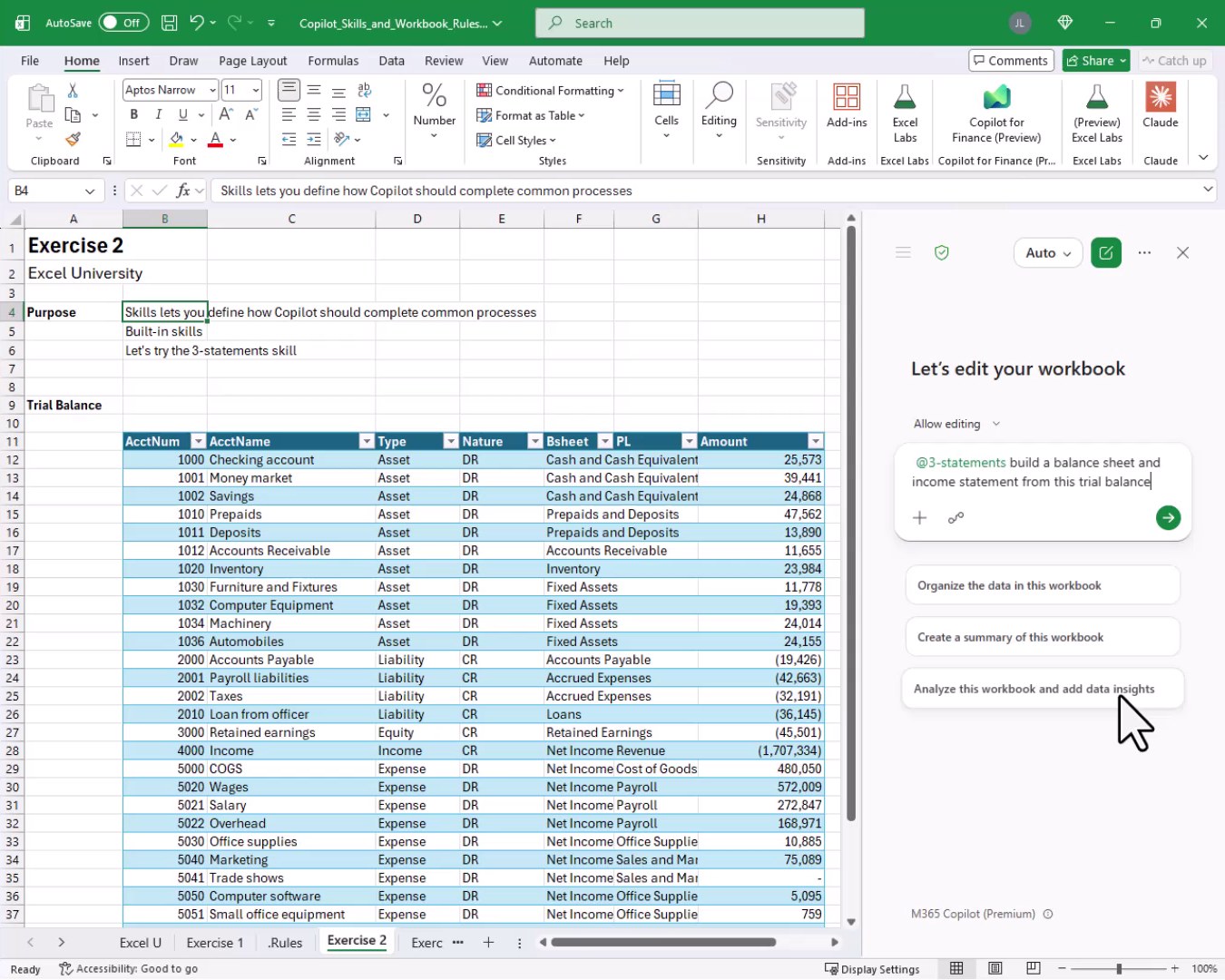Image resolution: width=1225 pixels, height=980 pixels.
Task: Toggle Top Align for cell text
Action: [x=289, y=90]
